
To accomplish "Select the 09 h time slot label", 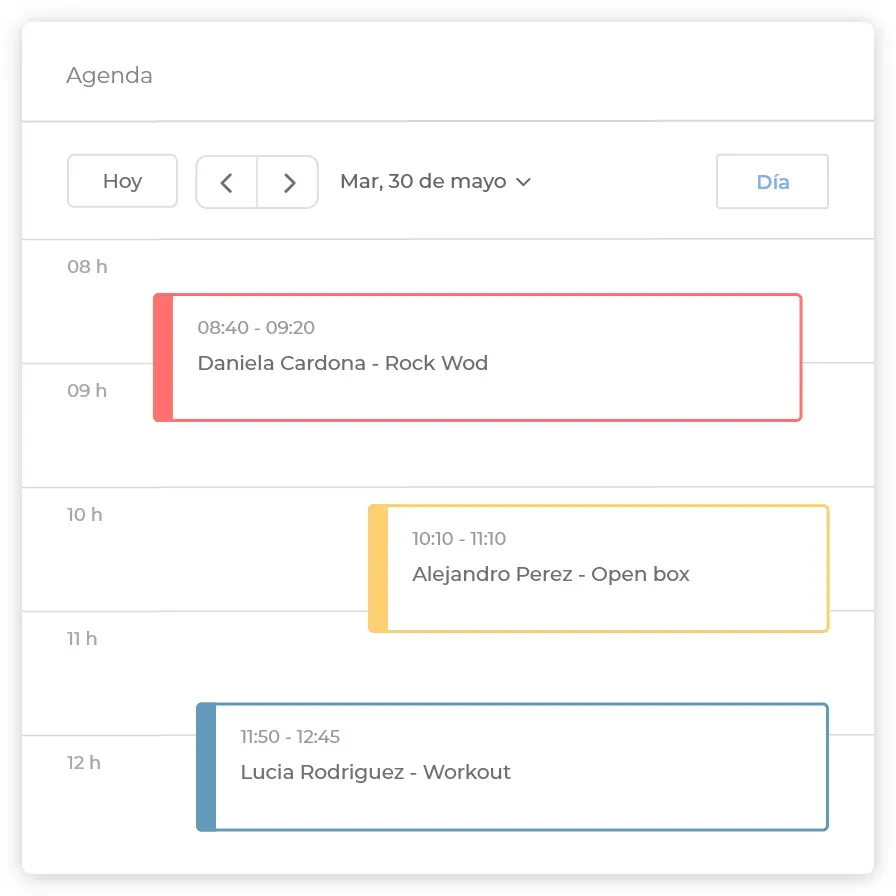I will pyautogui.click(x=87, y=391).
